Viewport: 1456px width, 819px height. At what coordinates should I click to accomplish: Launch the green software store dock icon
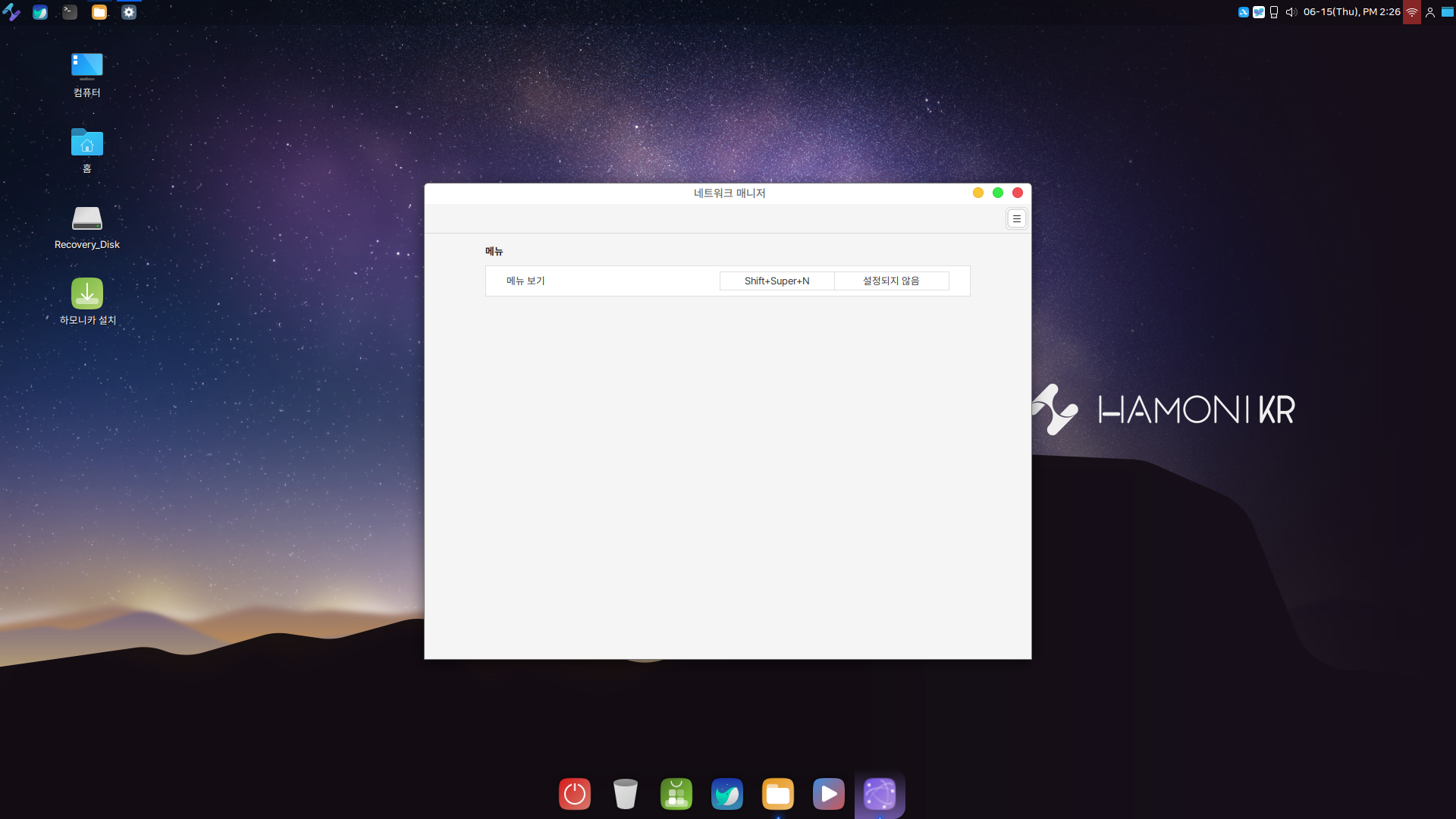(x=676, y=794)
